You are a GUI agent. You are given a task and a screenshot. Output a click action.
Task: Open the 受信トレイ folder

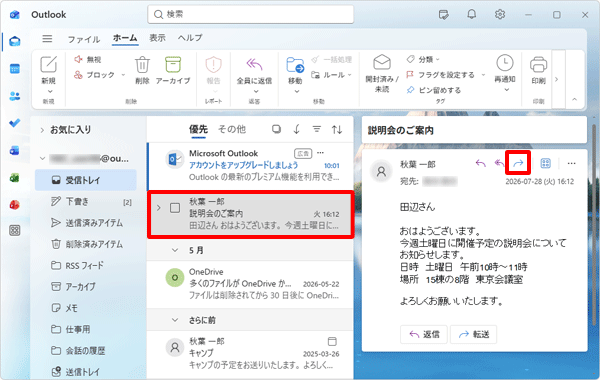(86, 180)
